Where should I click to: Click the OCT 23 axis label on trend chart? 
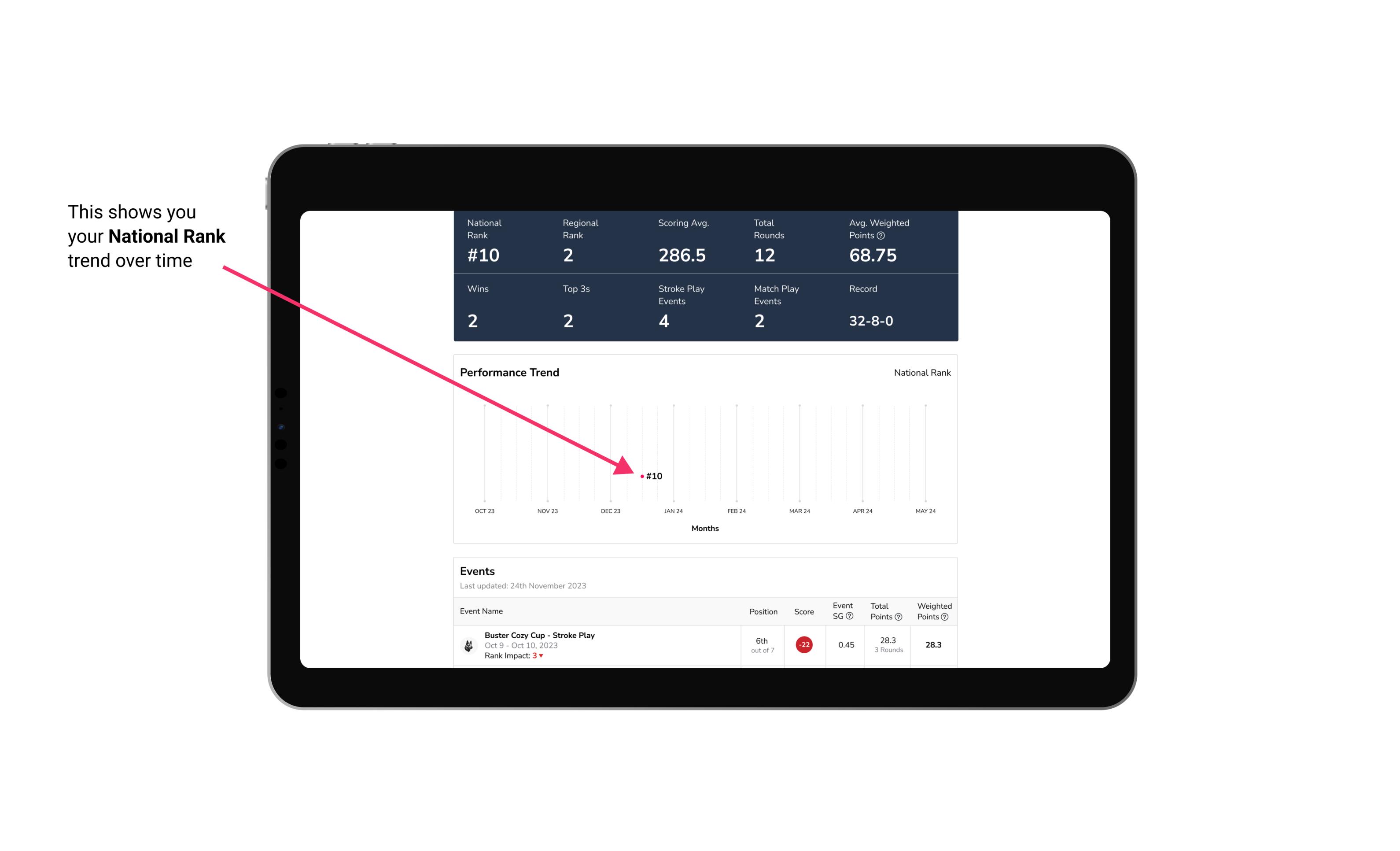tap(484, 511)
